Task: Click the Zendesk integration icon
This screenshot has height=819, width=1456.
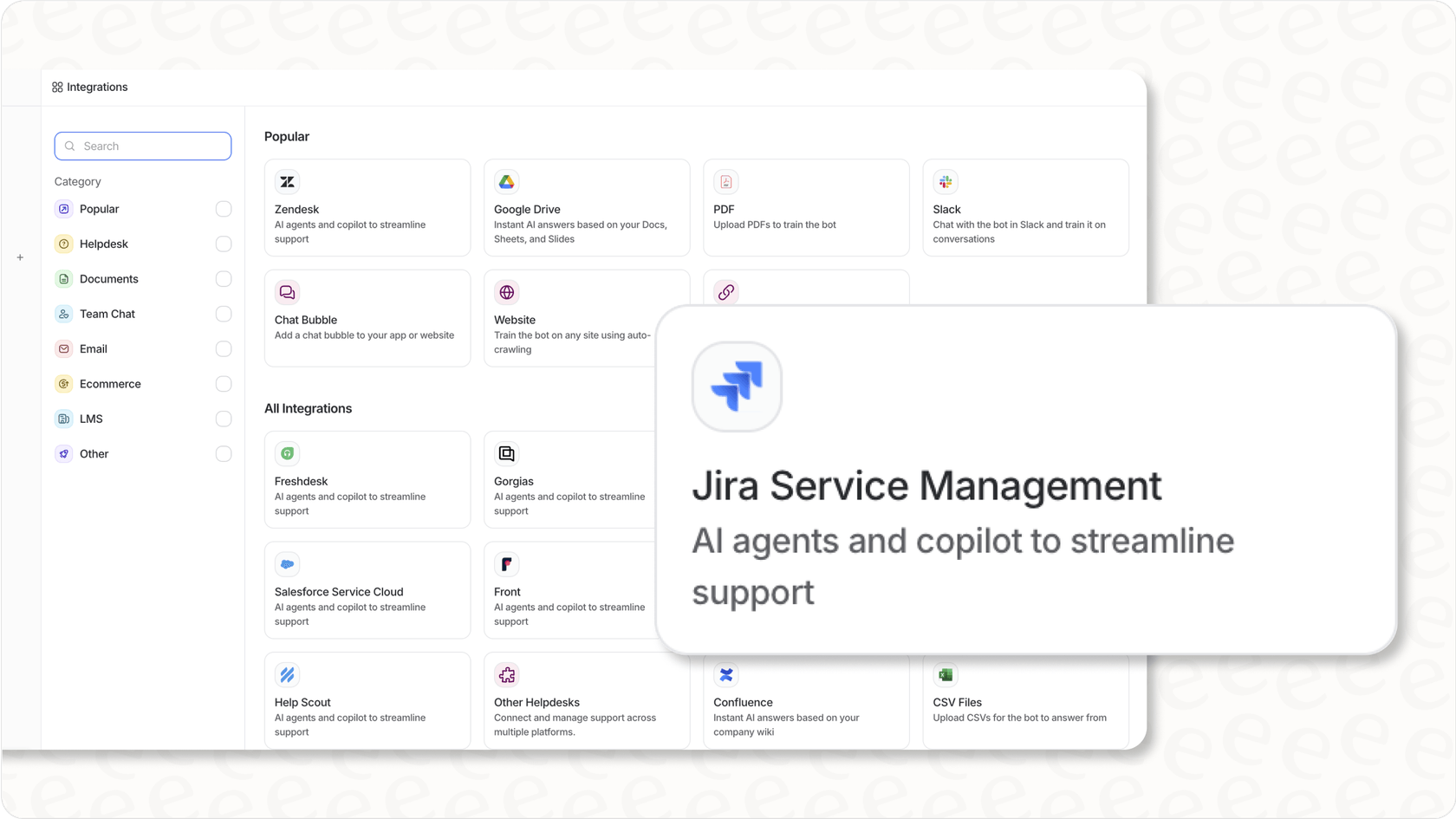Action: pos(287,181)
